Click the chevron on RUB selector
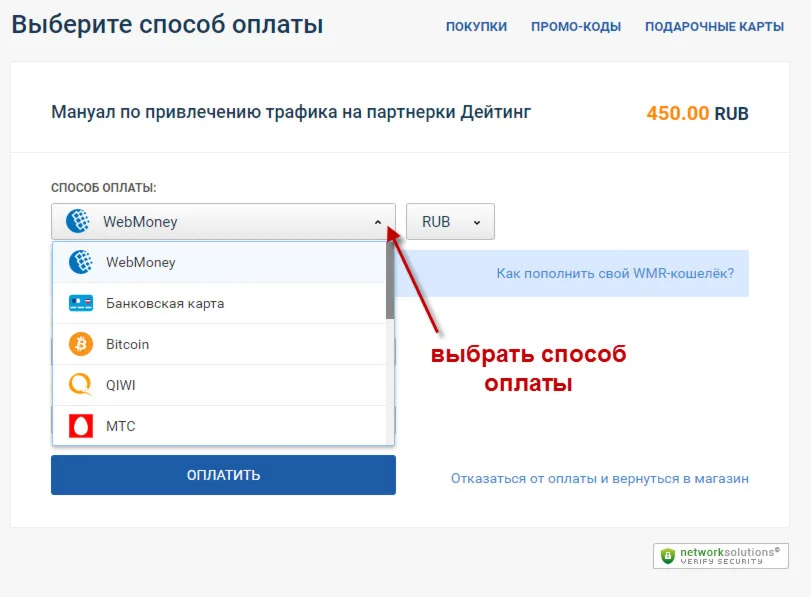This screenshot has width=811, height=597. coord(476,222)
